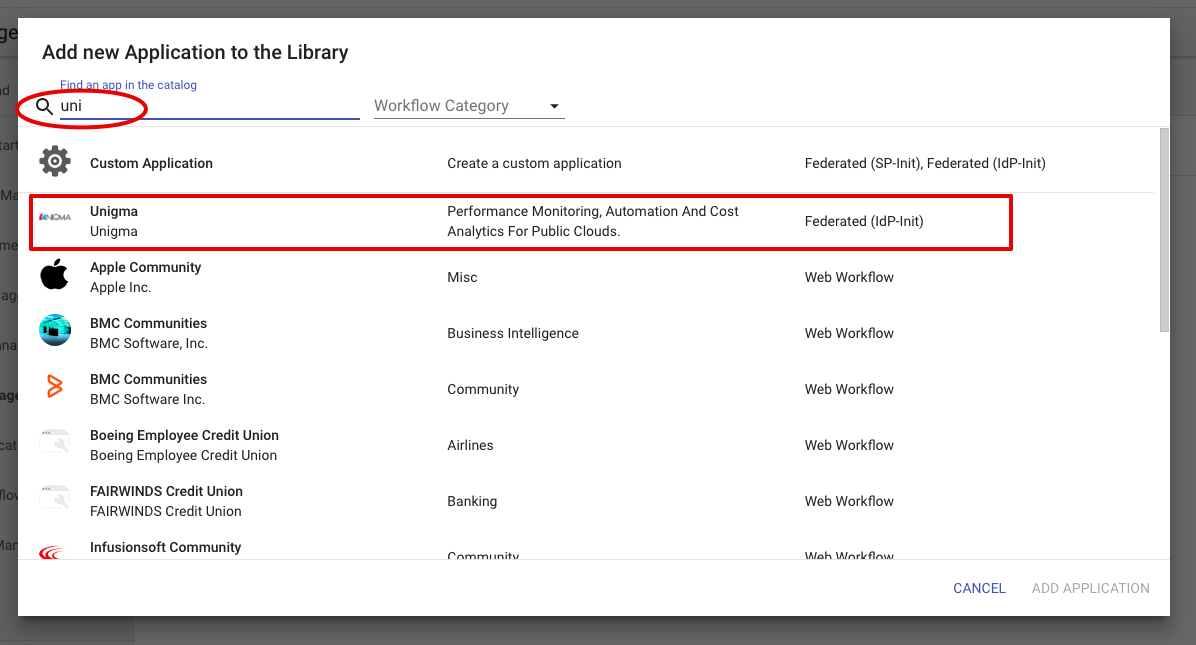Click the 'Misc' category of Apple Community

pos(462,278)
